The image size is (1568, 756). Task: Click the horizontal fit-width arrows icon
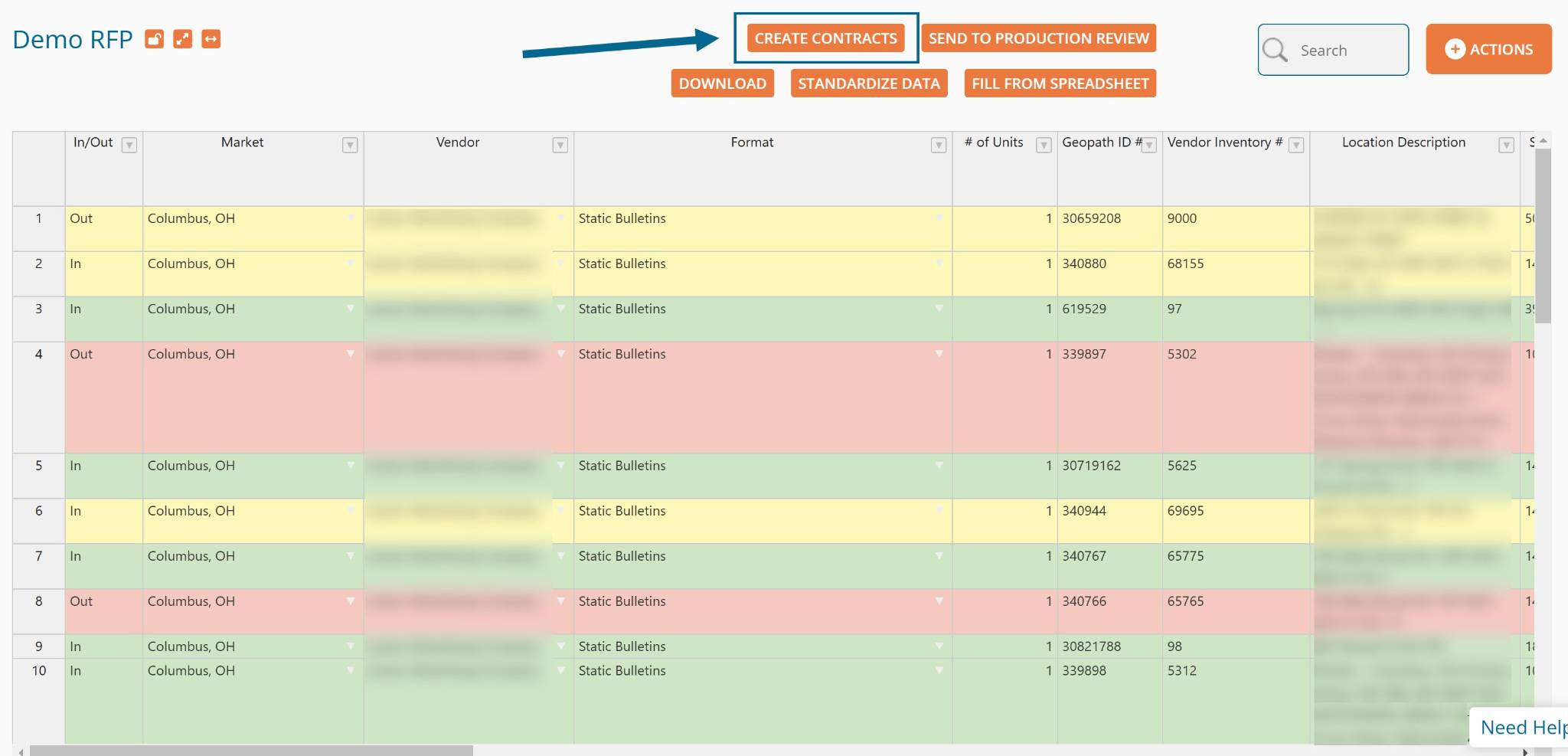pos(211,39)
